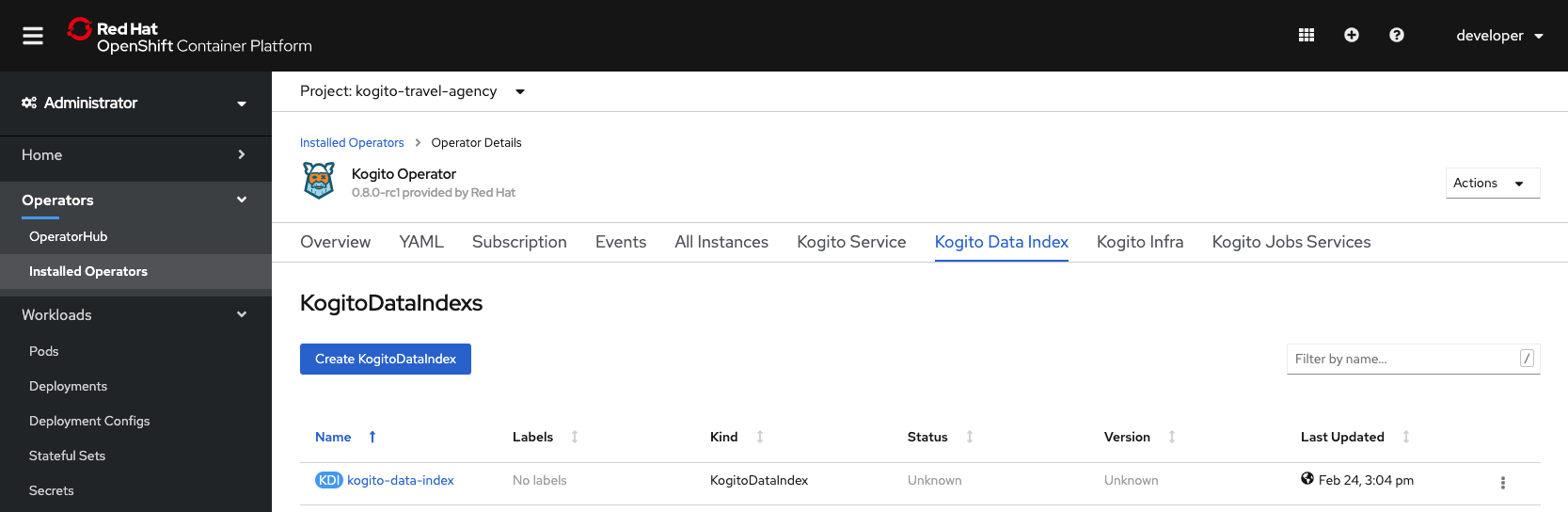
Task: Sort the table by Labels column
Action: (x=546, y=437)
